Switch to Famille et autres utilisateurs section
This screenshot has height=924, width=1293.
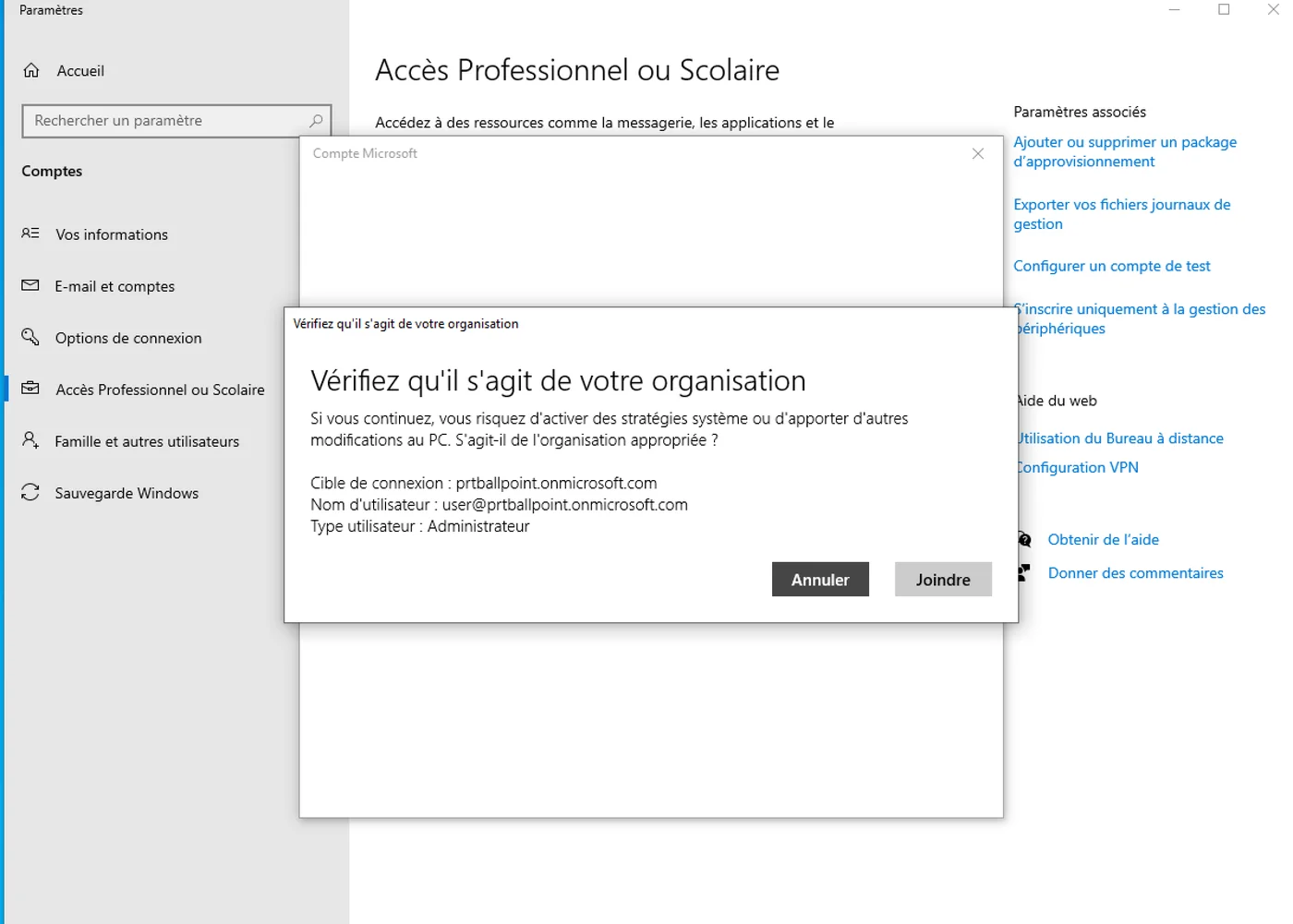pyautogui.click(x=146, y=440)
